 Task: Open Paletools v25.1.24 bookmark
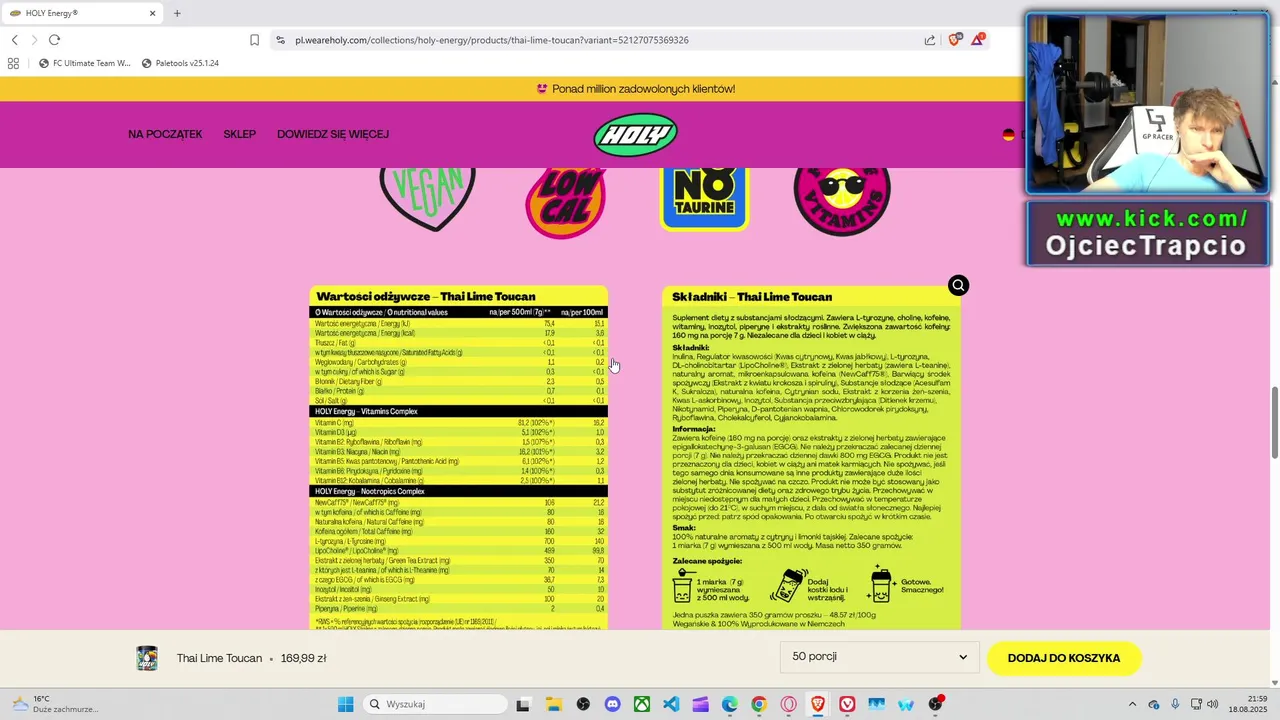pyautogui.click(x=180, y=63)
